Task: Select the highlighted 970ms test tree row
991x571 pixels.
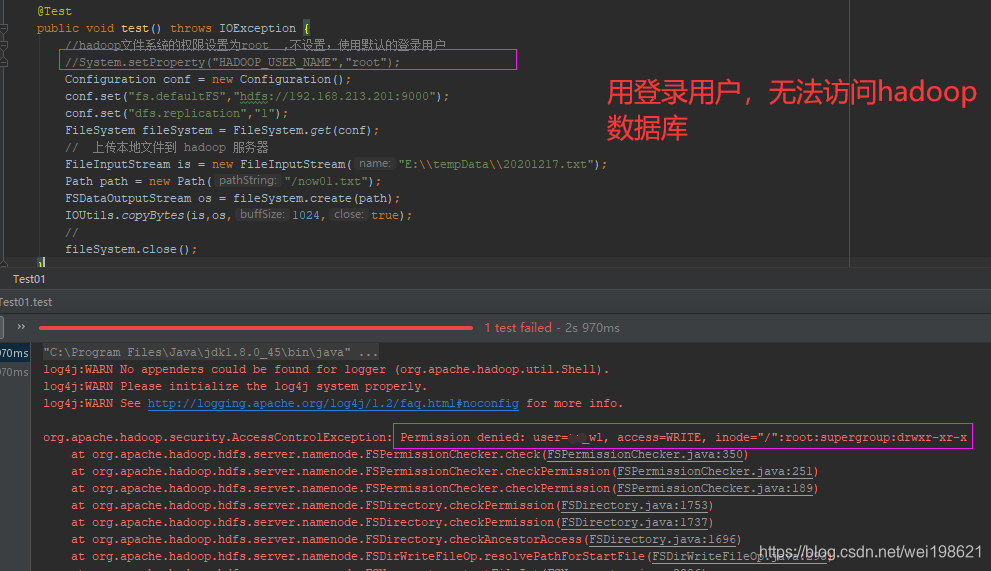Action: (15, 353)
